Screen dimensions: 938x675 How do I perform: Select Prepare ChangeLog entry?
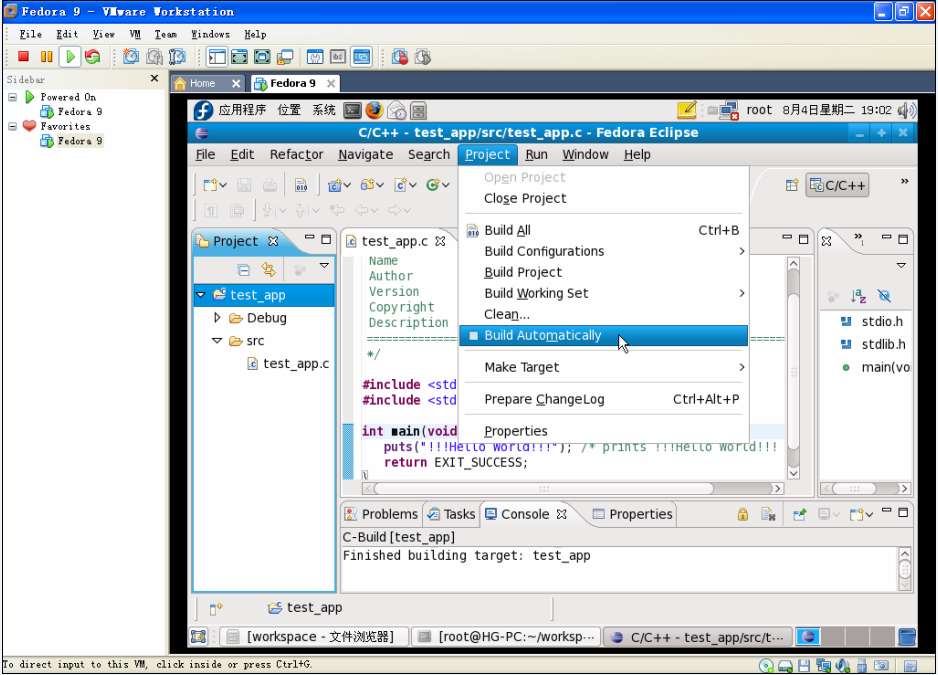(604, 399)
